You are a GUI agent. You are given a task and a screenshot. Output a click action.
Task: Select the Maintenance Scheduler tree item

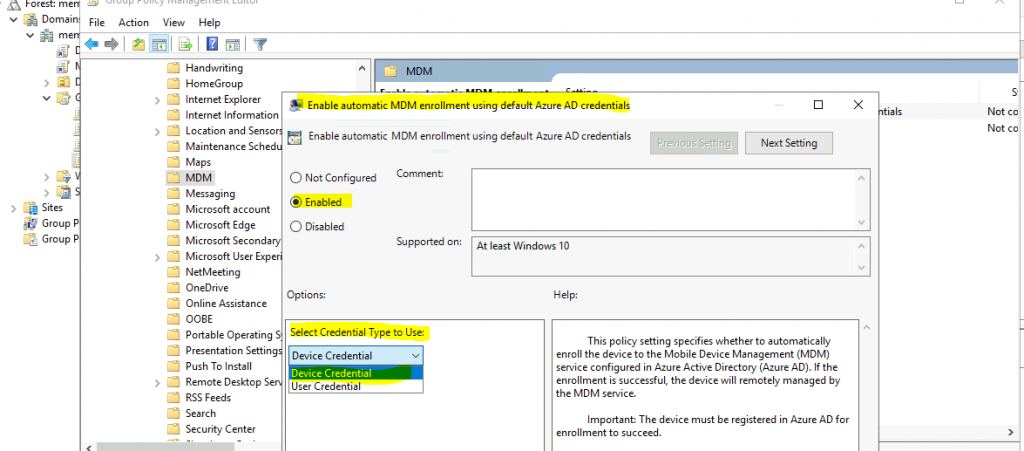tap(234, 146)
